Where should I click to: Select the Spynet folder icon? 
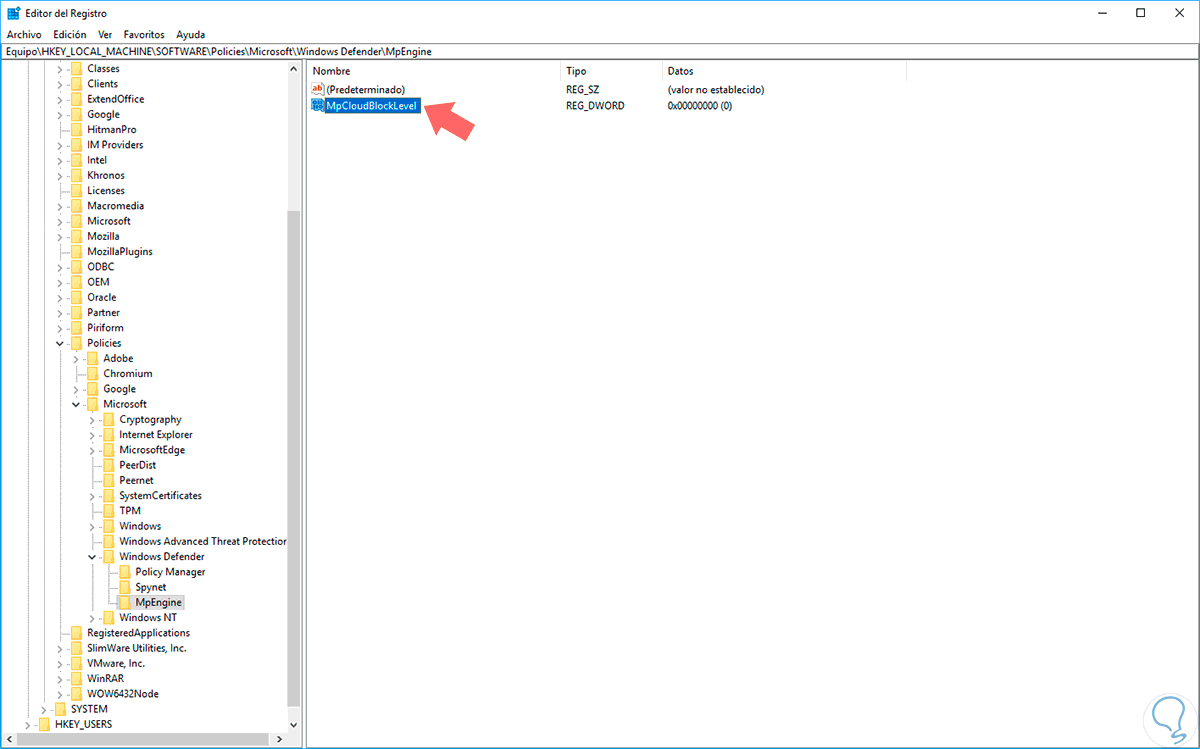pos(125,587)
